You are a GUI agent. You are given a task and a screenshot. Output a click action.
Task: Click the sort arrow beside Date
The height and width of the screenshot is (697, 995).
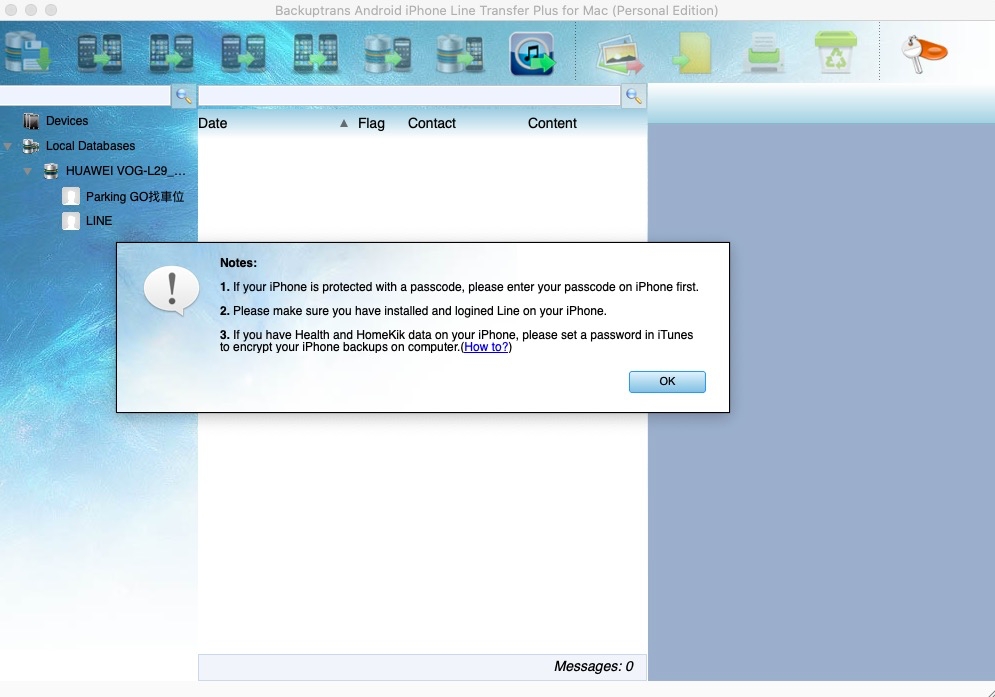(x=343, y=123)
